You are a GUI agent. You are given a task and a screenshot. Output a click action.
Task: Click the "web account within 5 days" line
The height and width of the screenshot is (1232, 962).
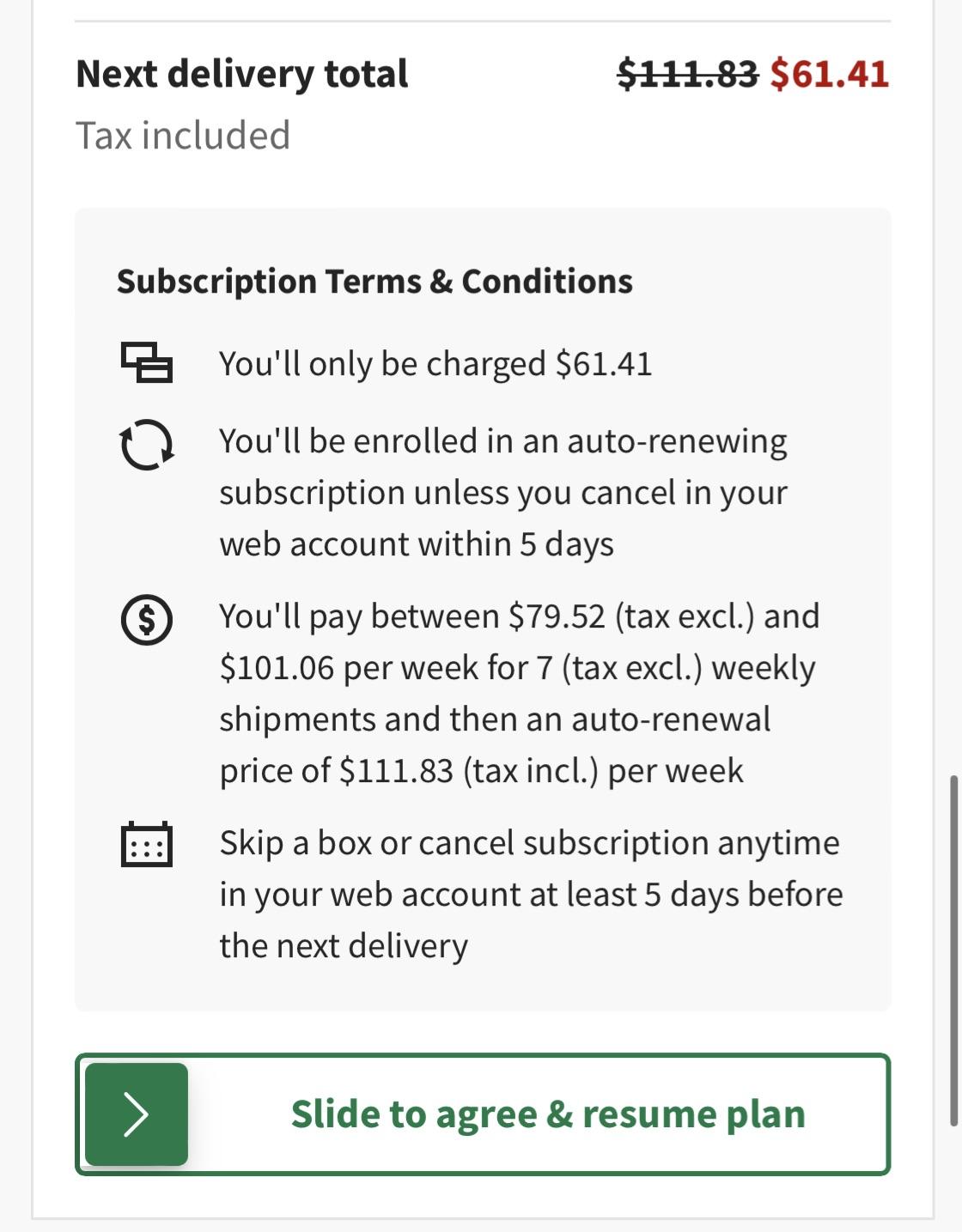coord(417,544)
